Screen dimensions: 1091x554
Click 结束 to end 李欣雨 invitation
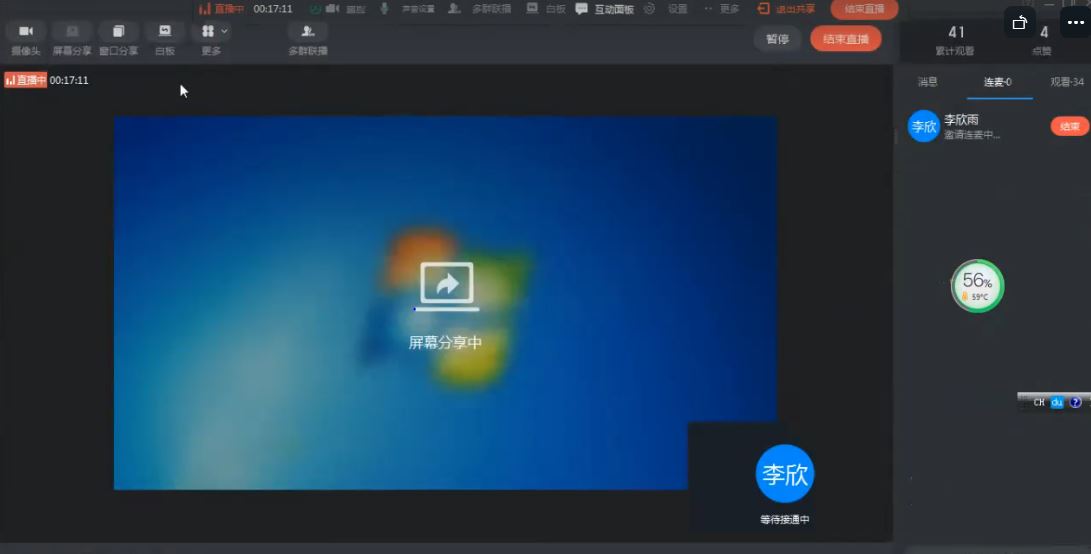(1069, 126)
